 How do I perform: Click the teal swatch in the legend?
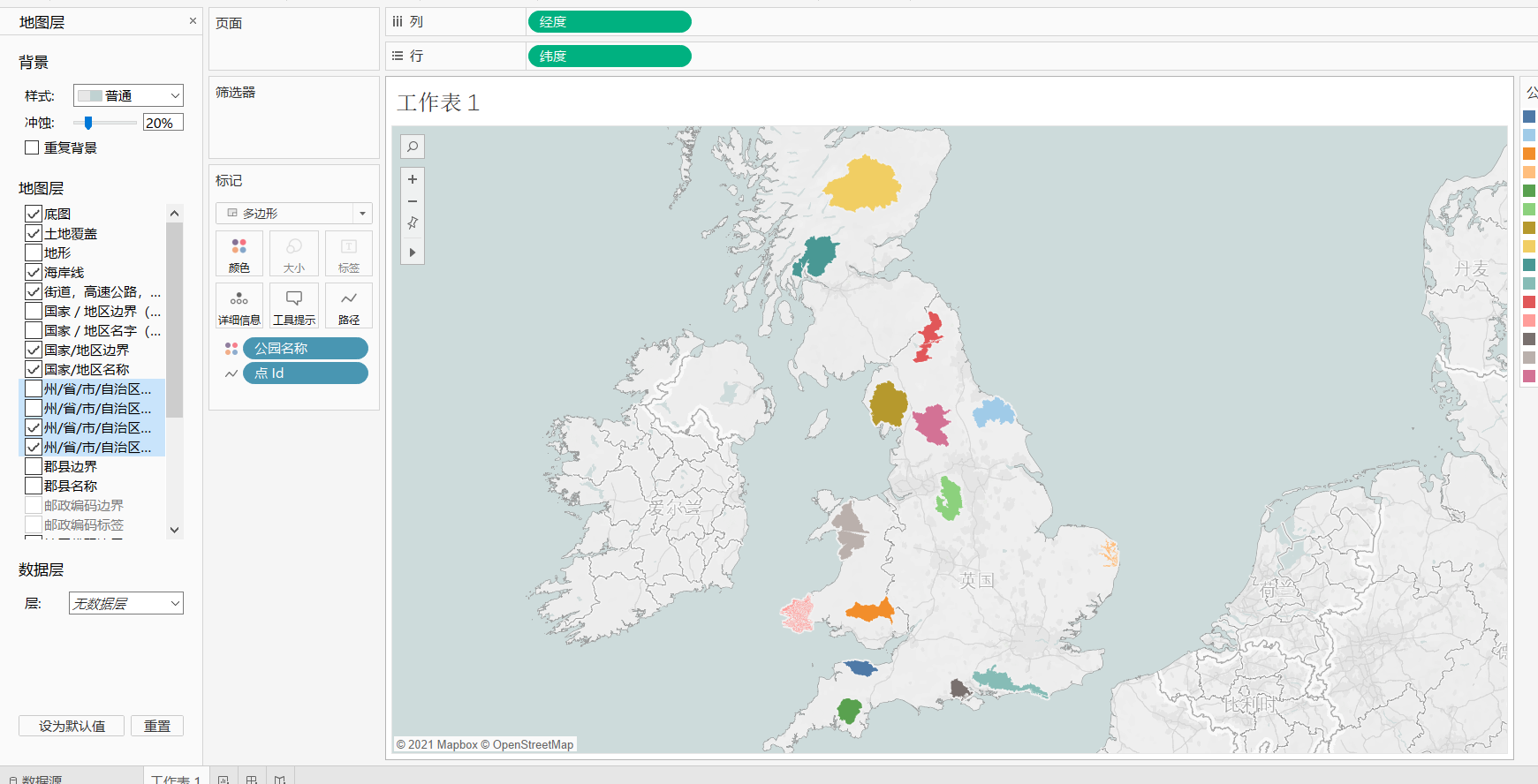pyautogui.click(x=1529, y=265)
